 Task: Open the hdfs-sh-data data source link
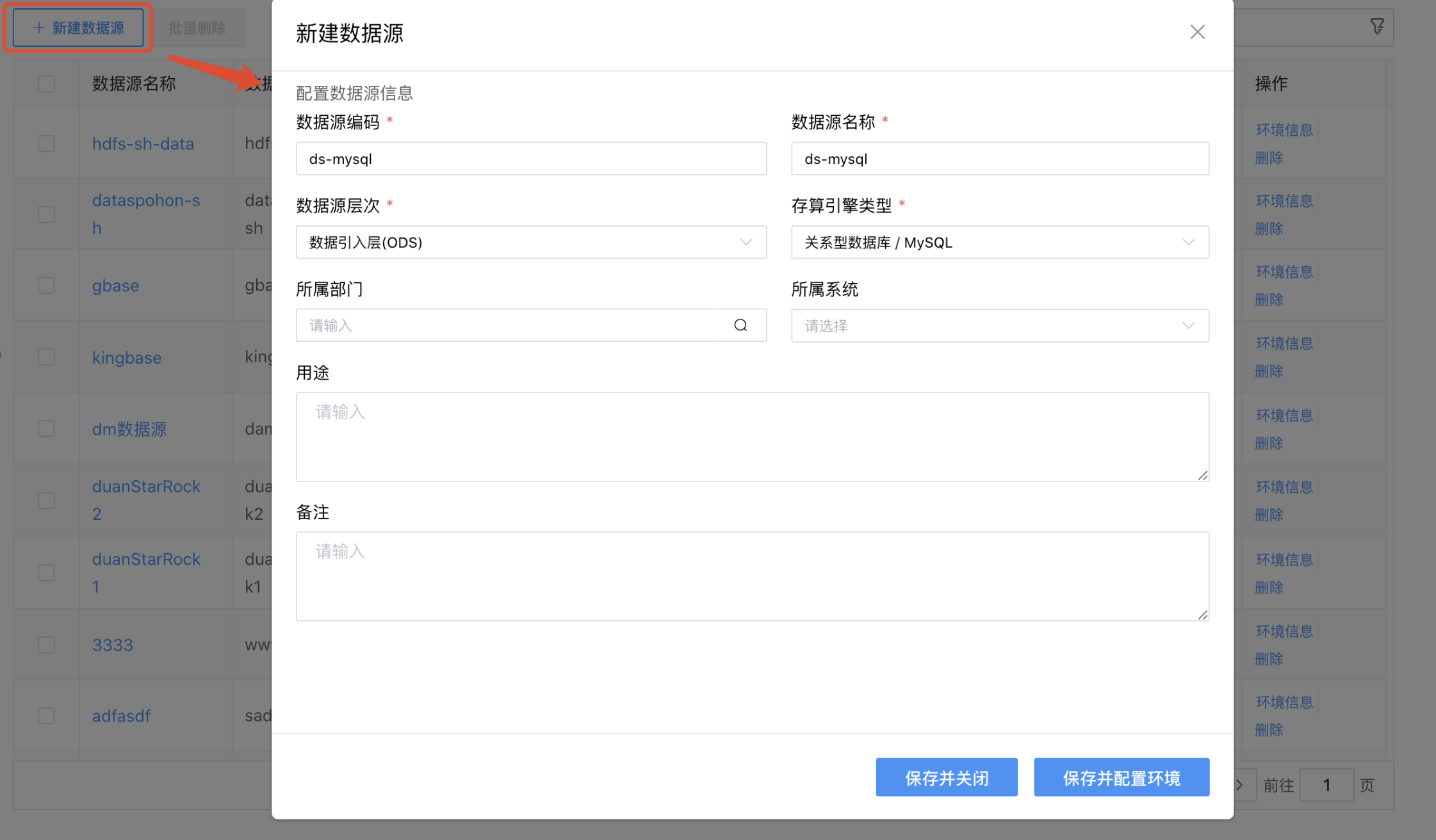143,143
